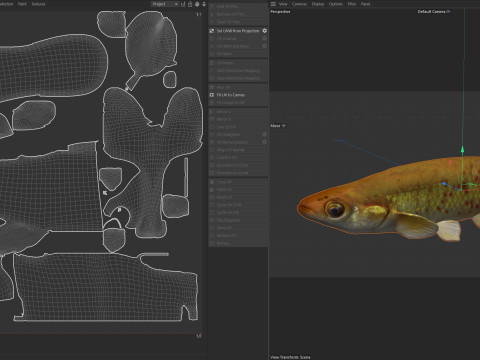Open the Project dropdown in texture view
480x360 pixels.
(x=165, y=4)
